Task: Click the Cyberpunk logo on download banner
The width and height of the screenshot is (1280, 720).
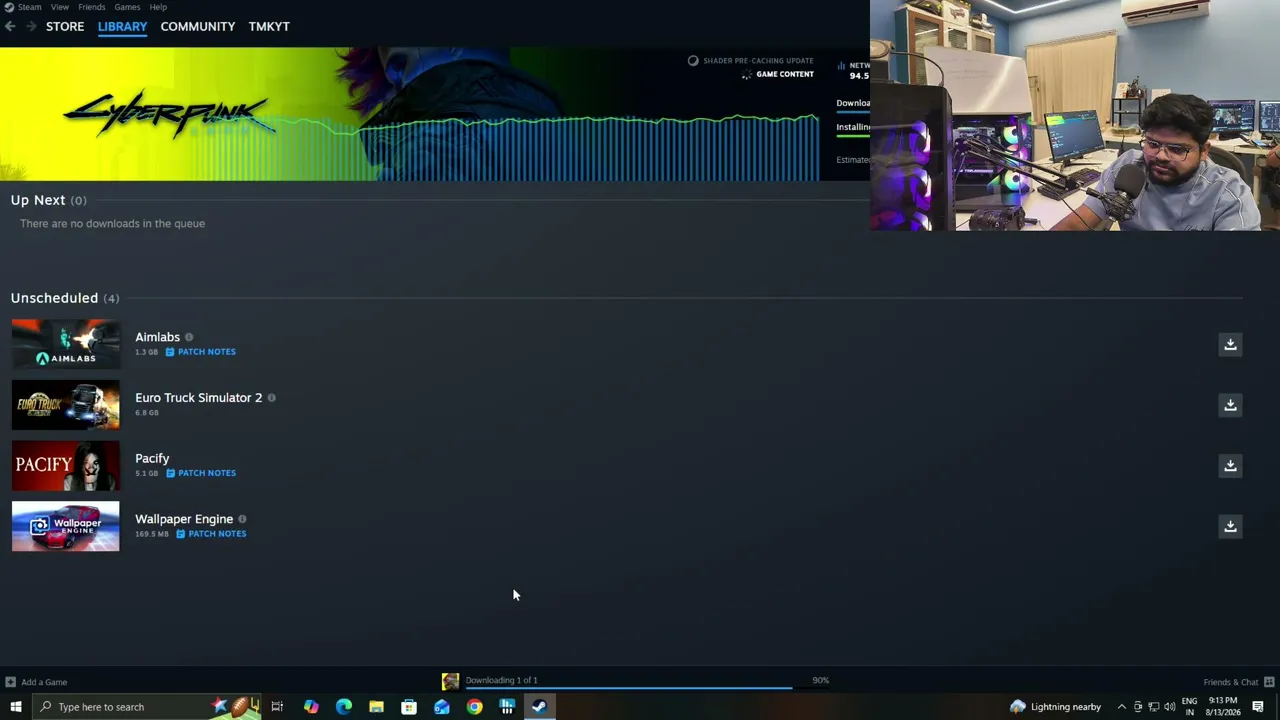Action: click(x=168, y=114)
